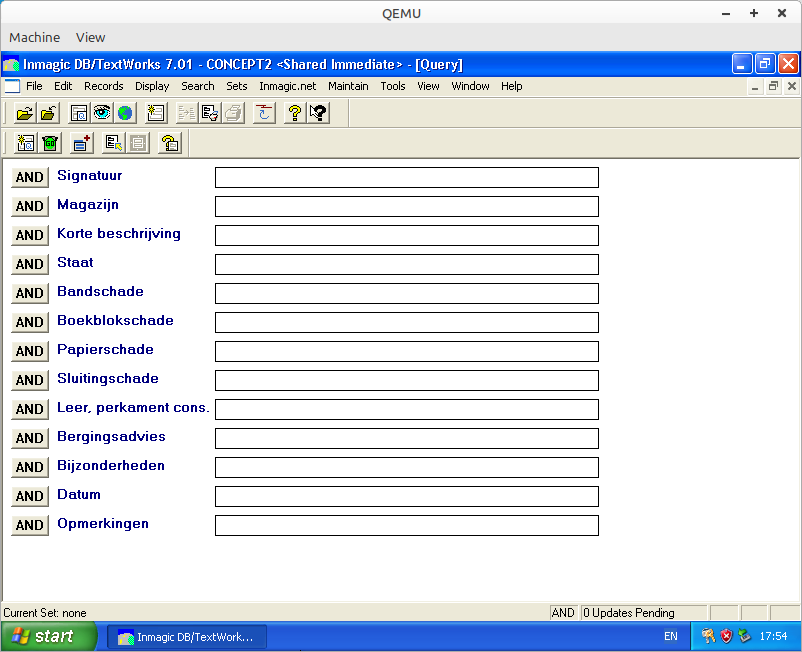
Task: Select the Inmagic DB/TextWorks taskbar button
Action: pos(186,636)
